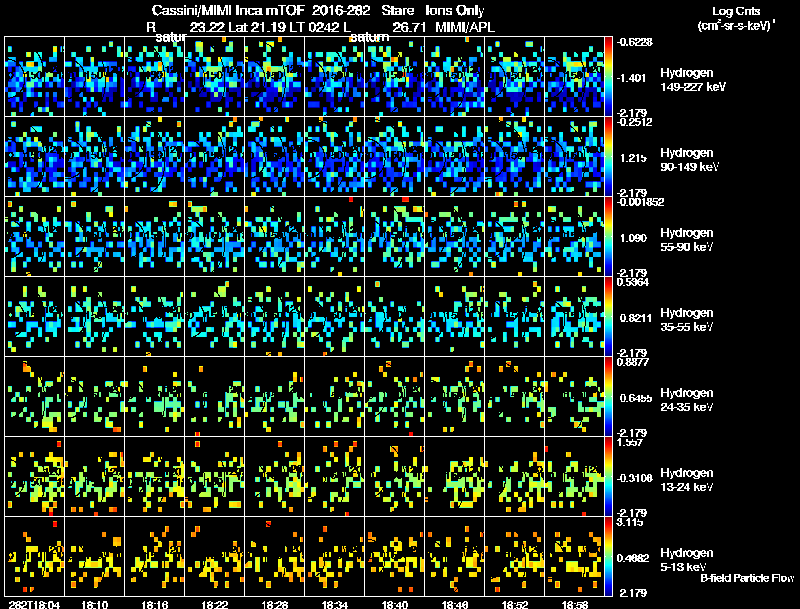Open the 24-35 keV panel at 18:28
Viewport: 800px width, 609px height.
[x=274, y=397]
